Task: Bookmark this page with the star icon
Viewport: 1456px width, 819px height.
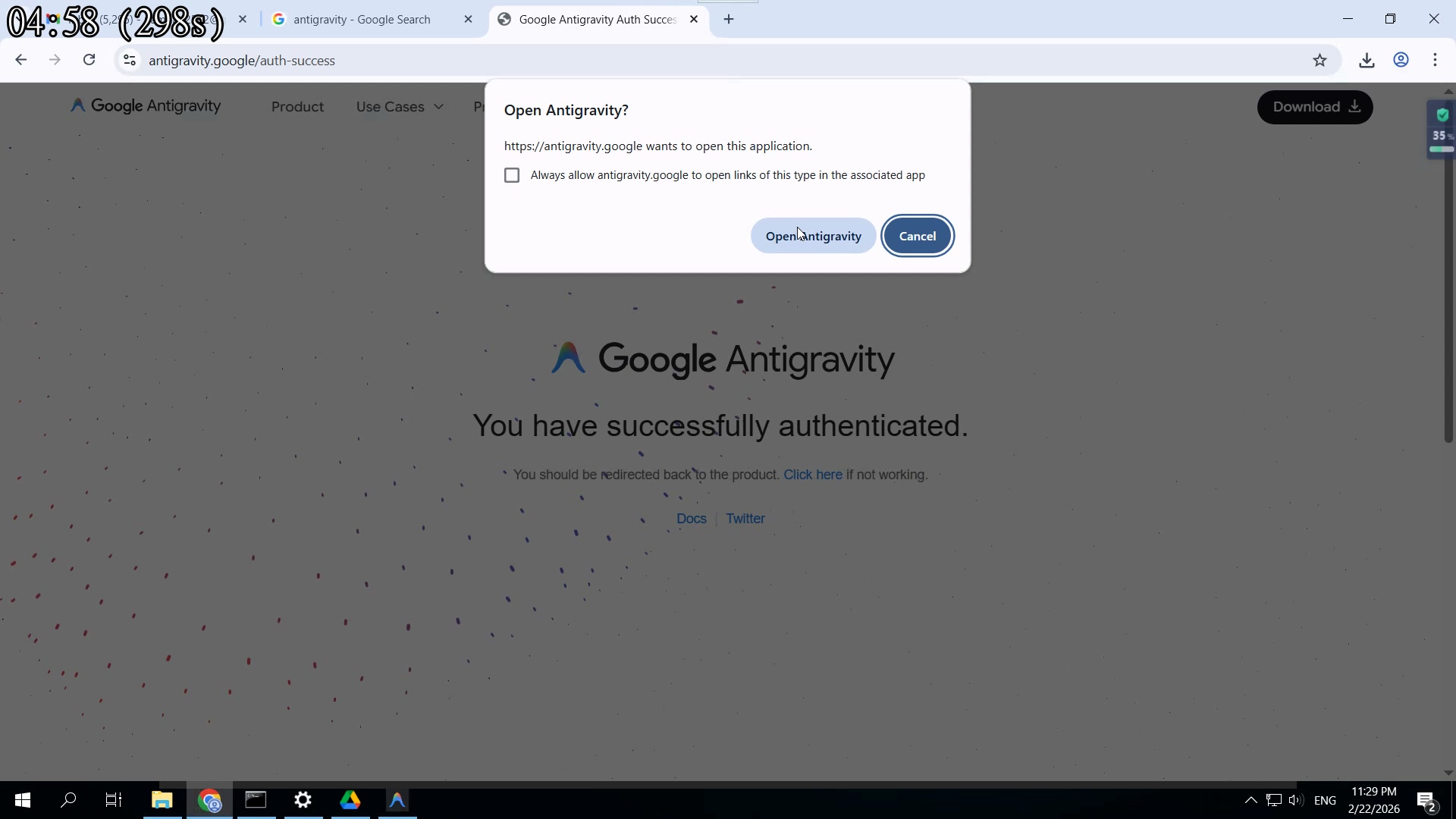Action: click(1319, 61)
